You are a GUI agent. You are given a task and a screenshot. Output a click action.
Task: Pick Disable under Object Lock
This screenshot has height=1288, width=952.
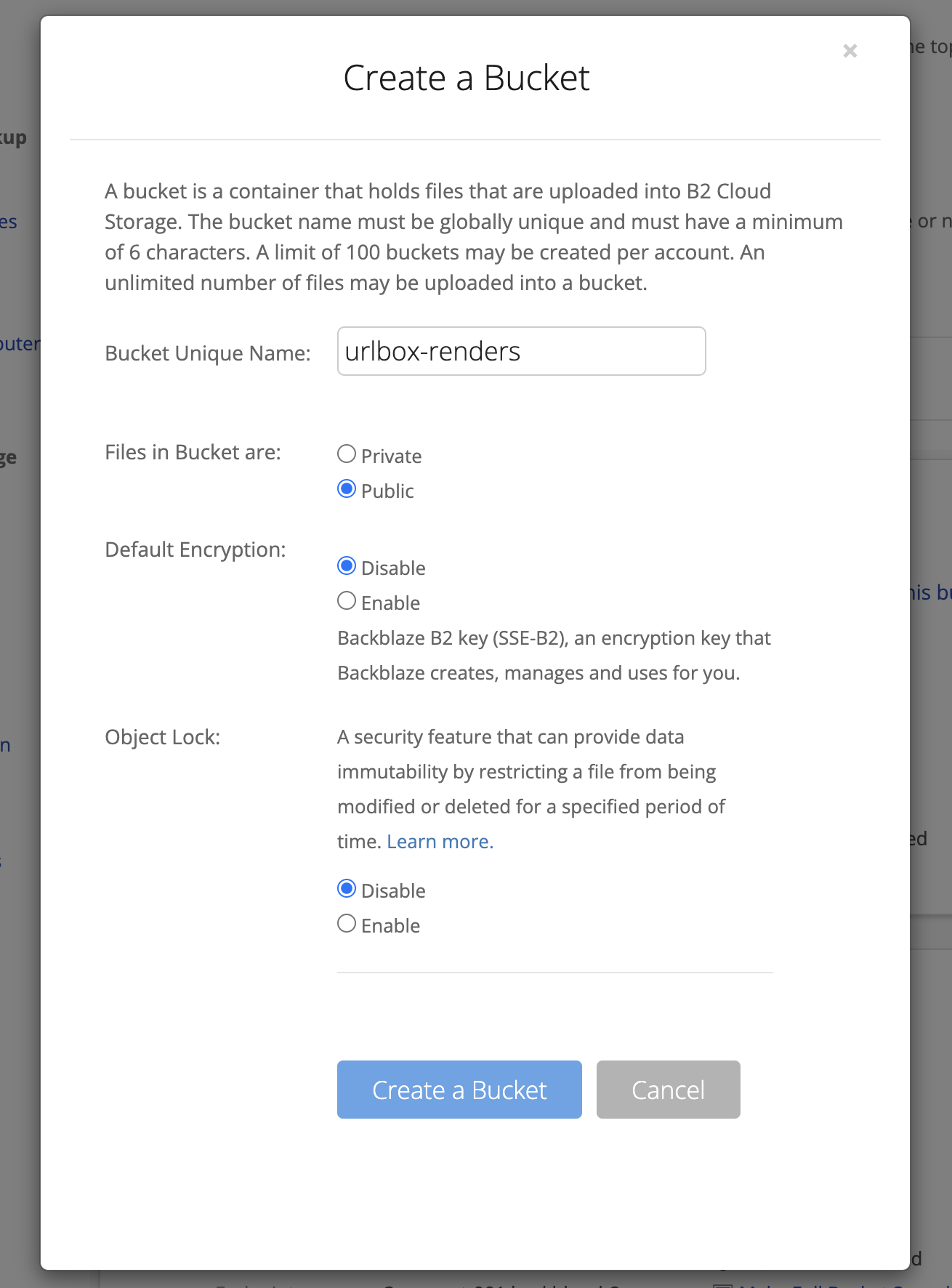[347, 890]
